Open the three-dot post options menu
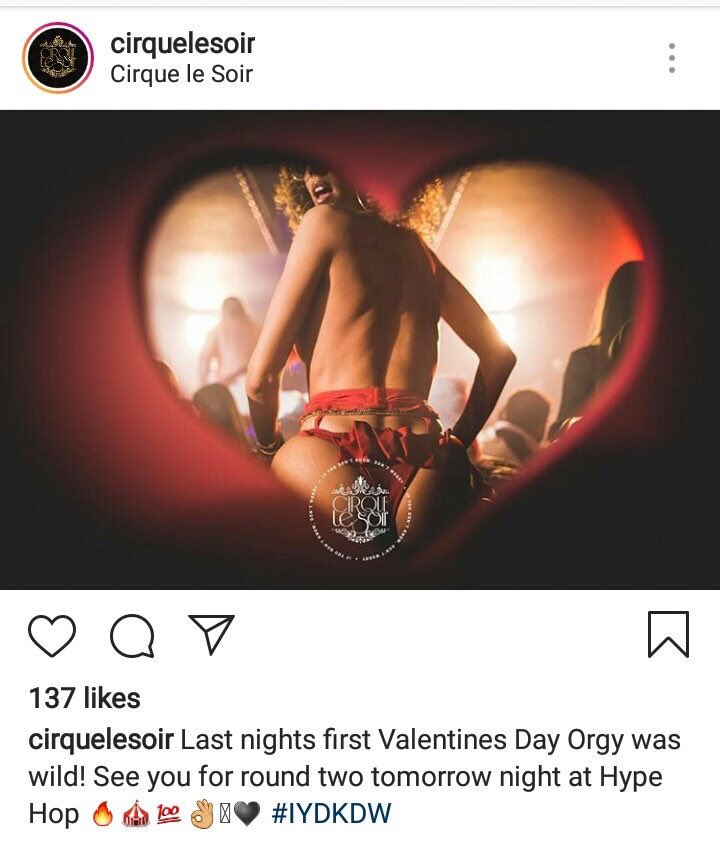Image resolution: width=720 pixels, height=841 pixels. coord(672,58)
